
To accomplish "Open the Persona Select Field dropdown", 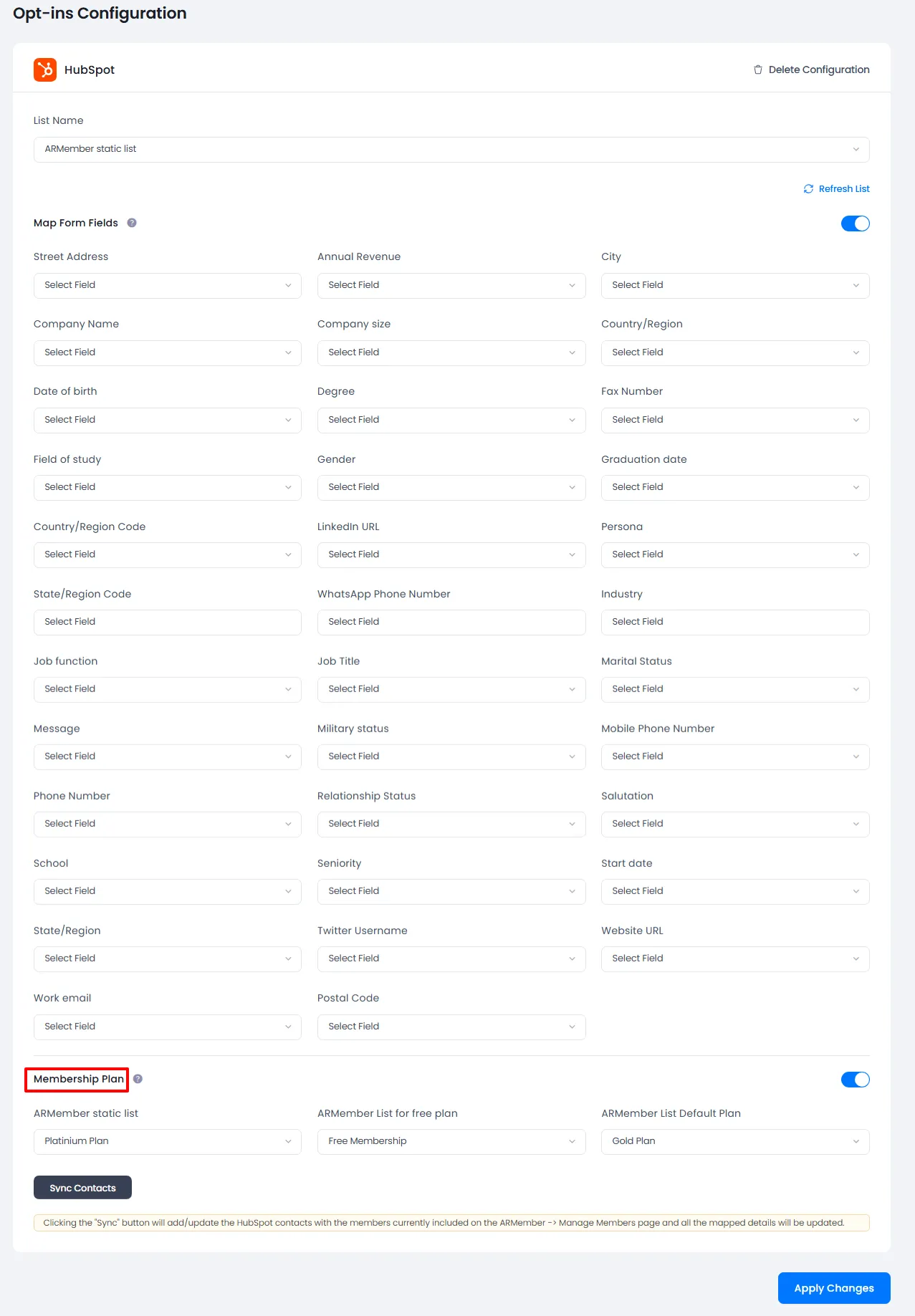I will click(734, 554).
